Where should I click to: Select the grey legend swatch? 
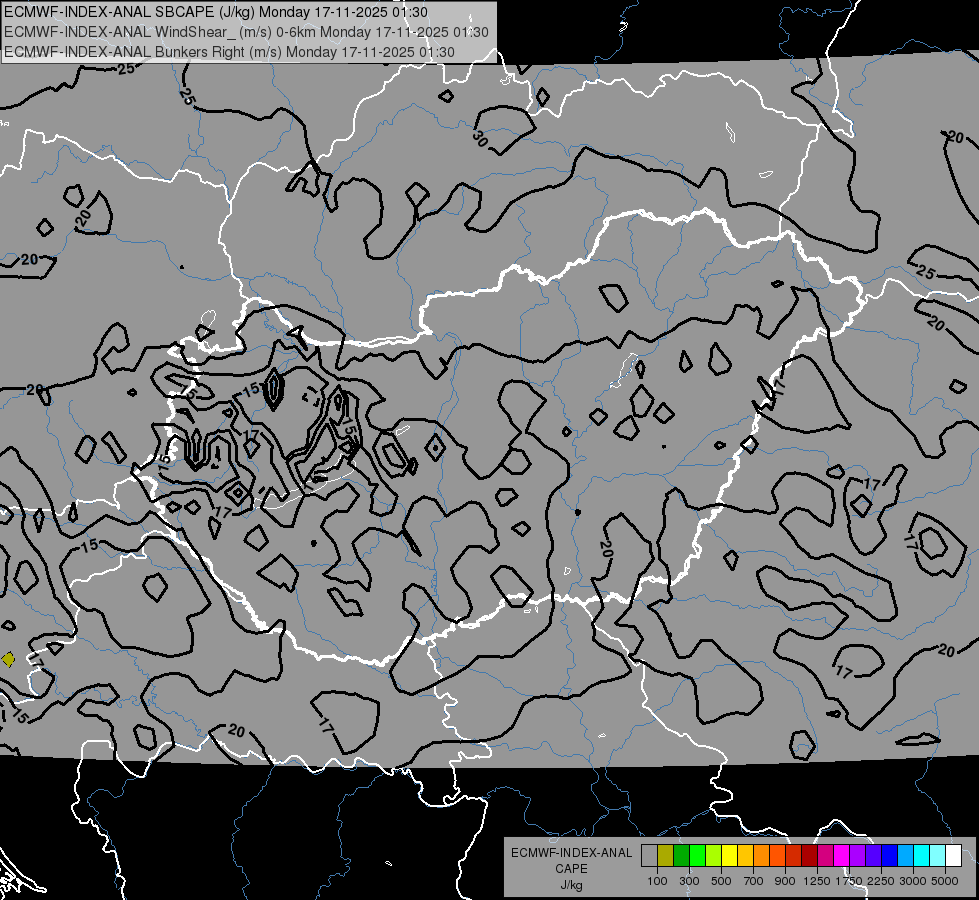pos(649,856)
